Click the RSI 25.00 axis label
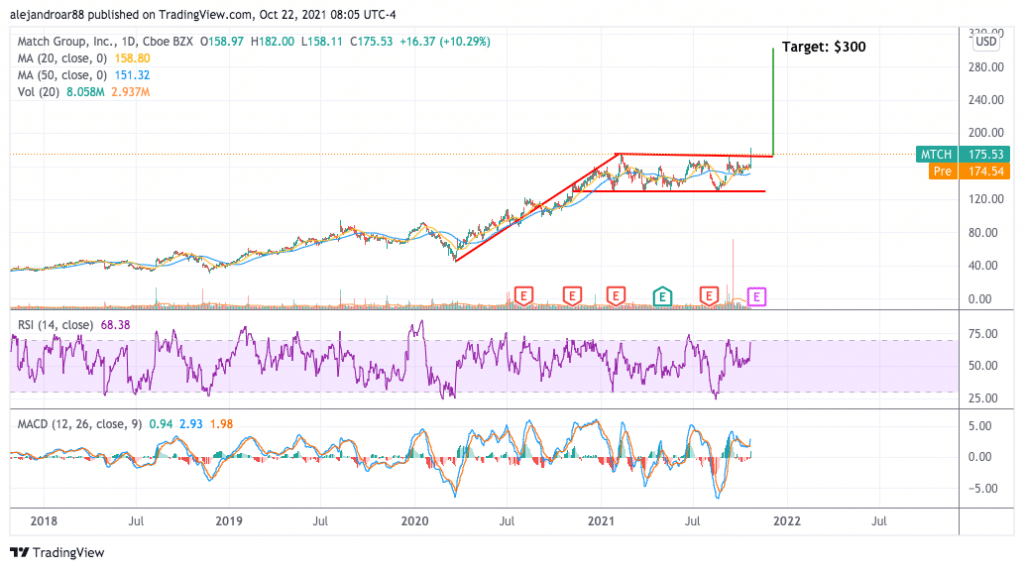Screen dimensions: 1024x570 pos(983,398)
